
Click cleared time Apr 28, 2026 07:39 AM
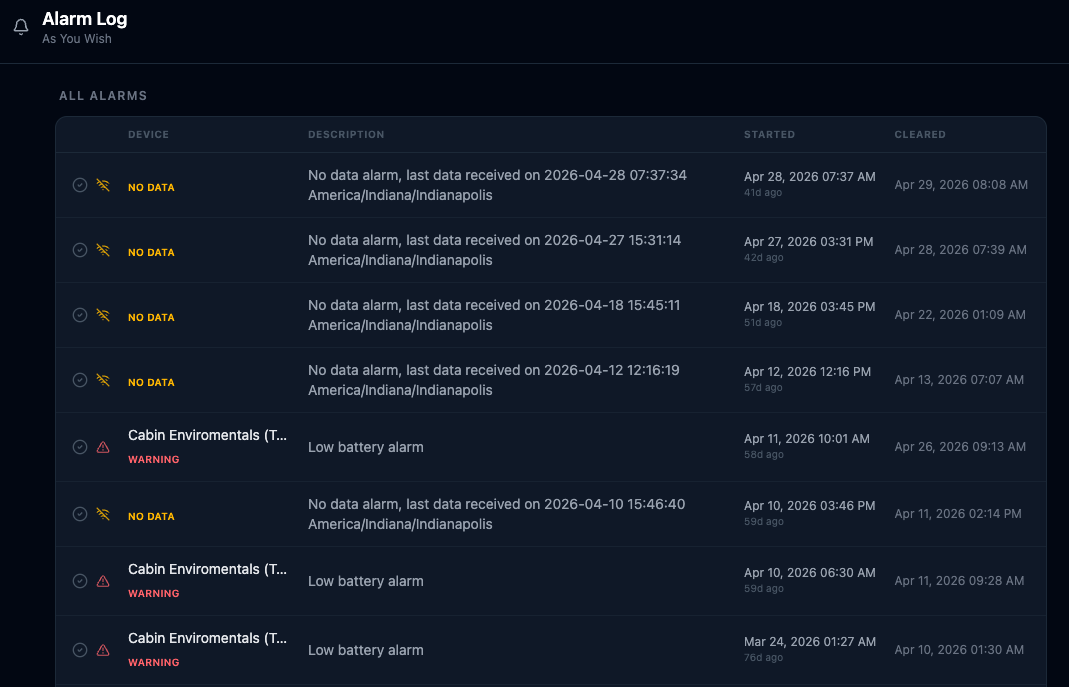click(x=961, y=250)
